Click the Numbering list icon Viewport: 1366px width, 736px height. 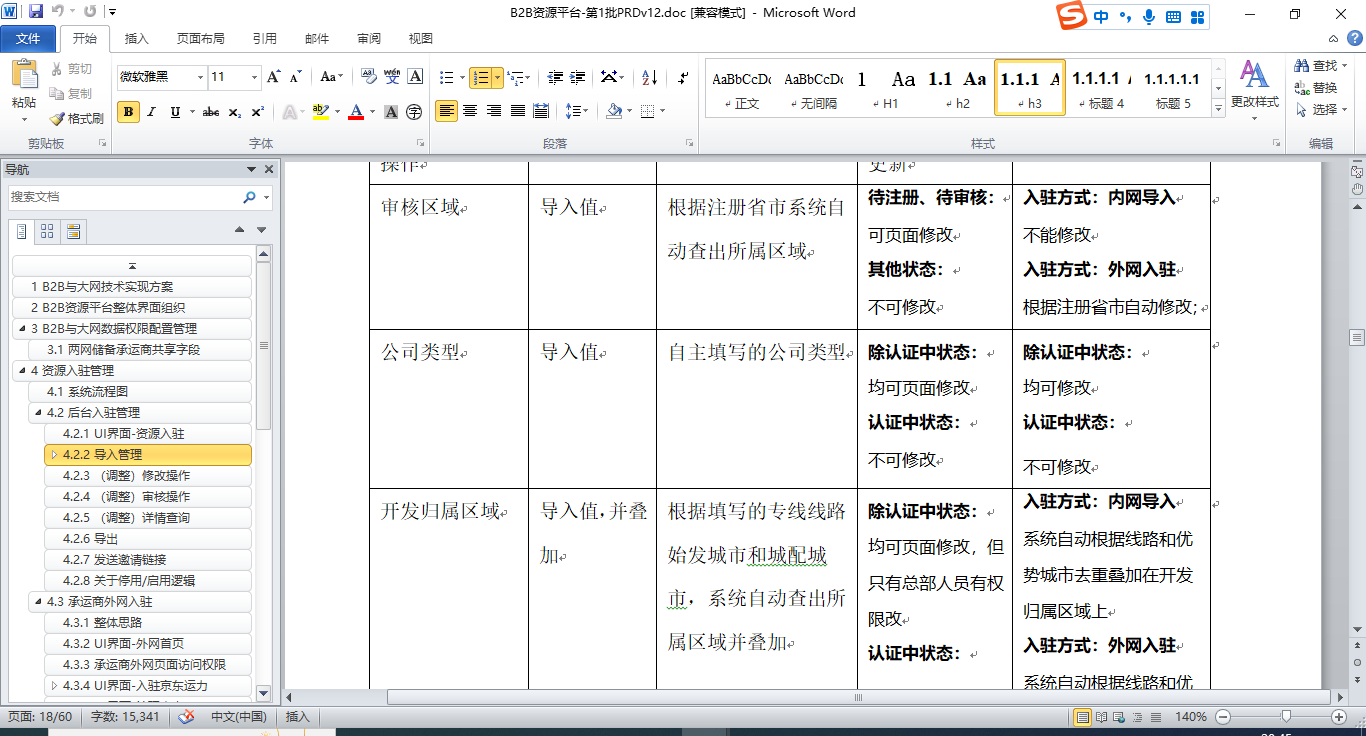coord(481,77)
